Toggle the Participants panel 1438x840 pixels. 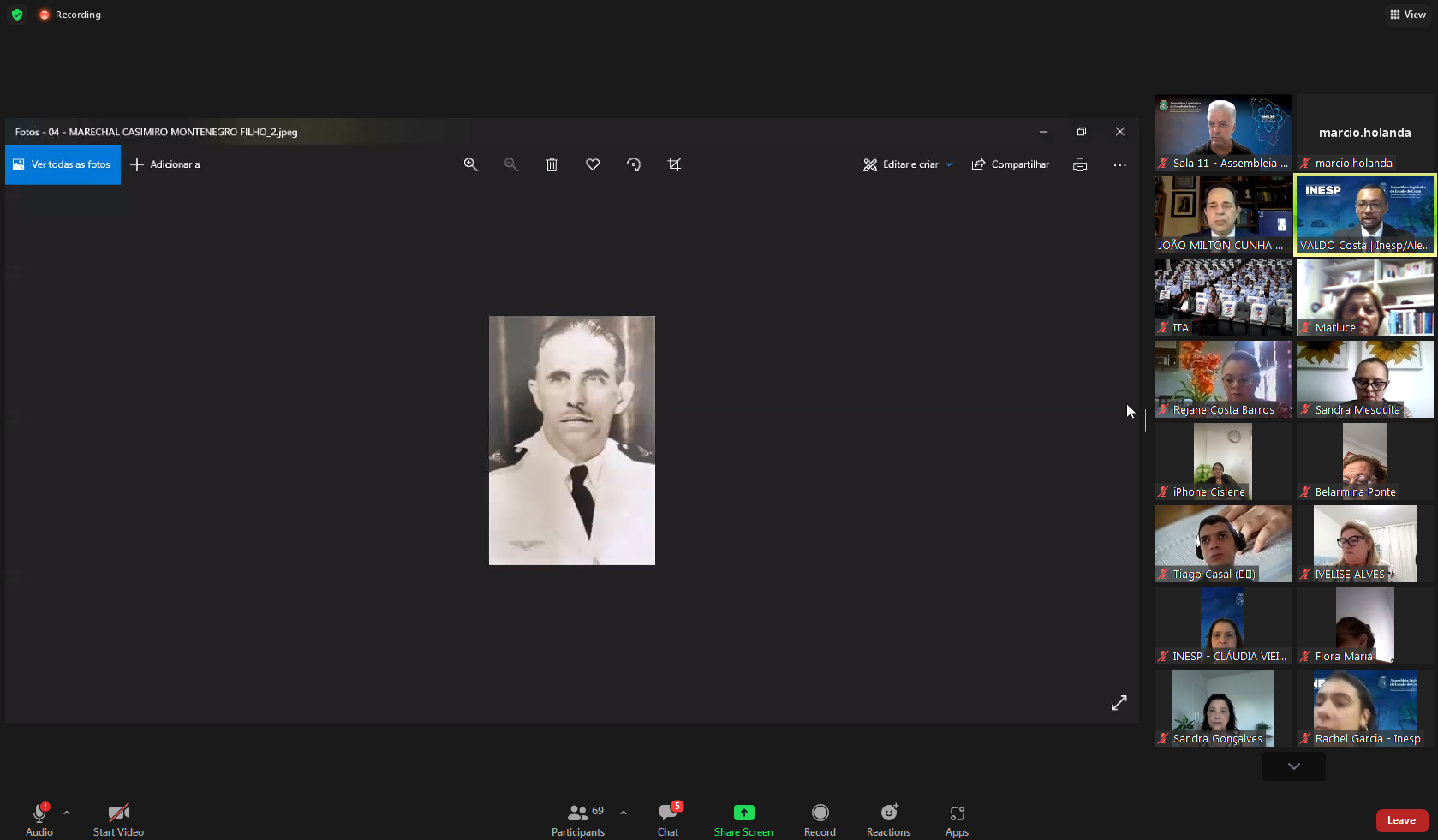coord(578,819)
